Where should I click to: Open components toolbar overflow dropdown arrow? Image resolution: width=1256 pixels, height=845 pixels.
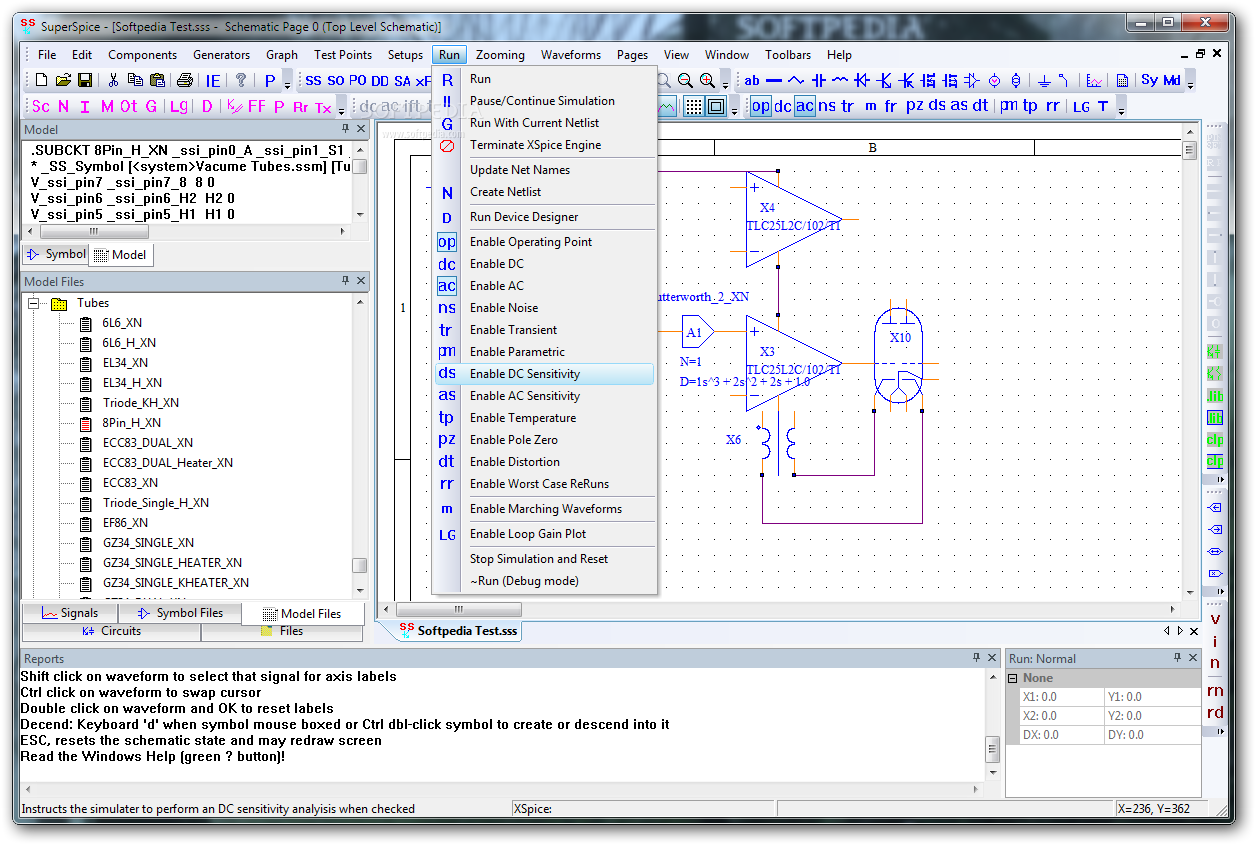tap(1192, 82)
